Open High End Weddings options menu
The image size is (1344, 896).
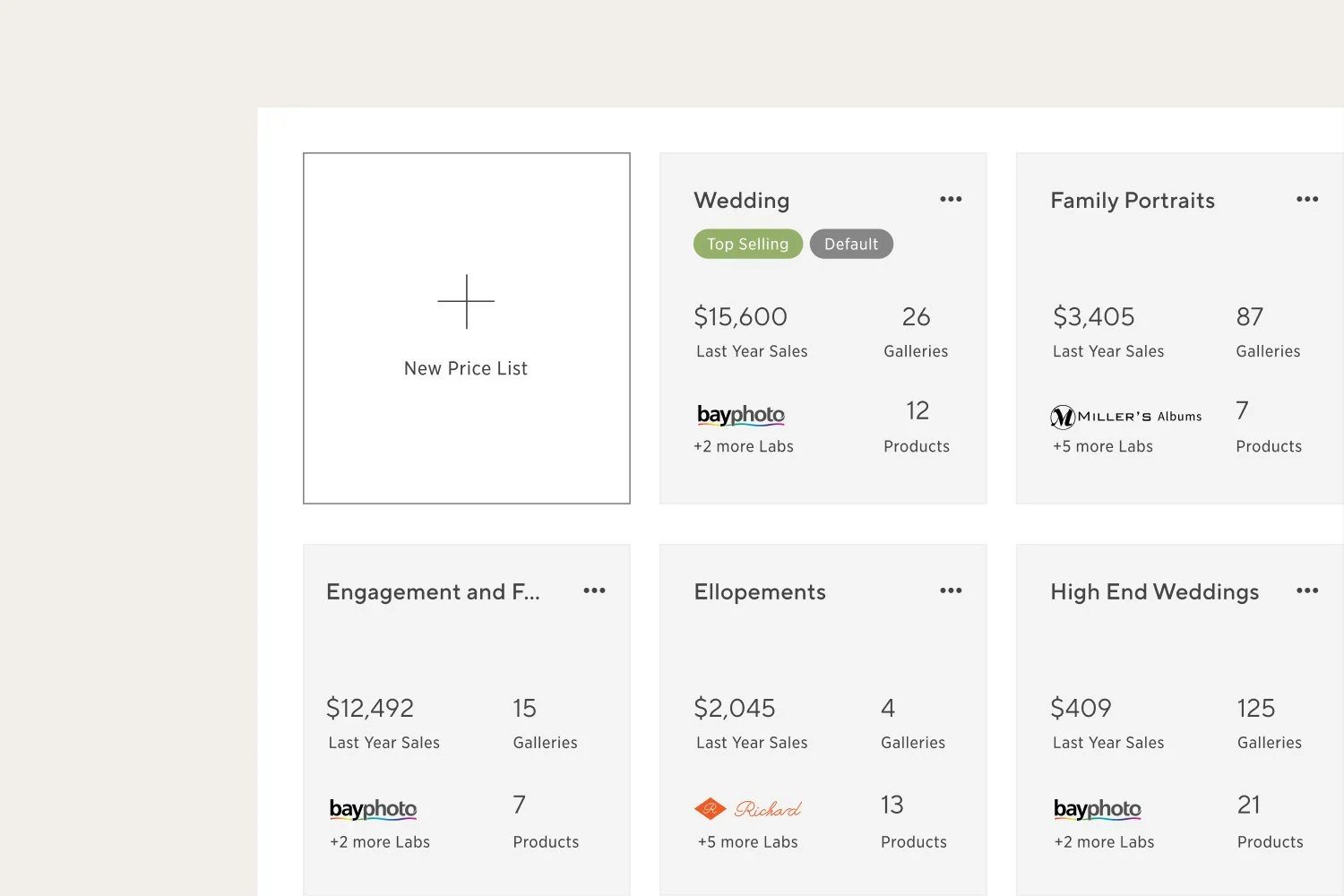(x=1307, y=590)
